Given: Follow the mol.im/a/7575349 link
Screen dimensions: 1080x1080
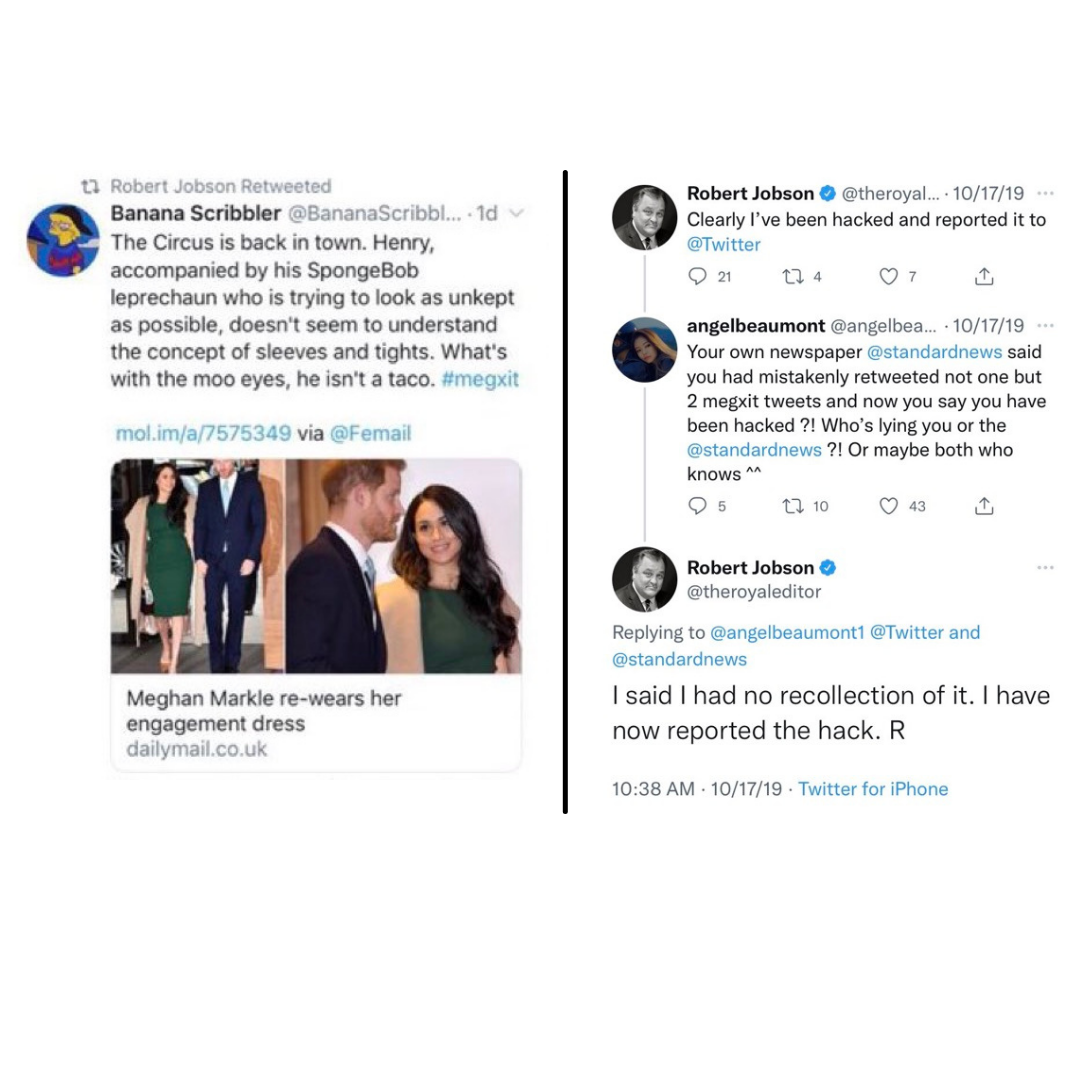Looking at the screenshot, I should click(x=203, y=433).
